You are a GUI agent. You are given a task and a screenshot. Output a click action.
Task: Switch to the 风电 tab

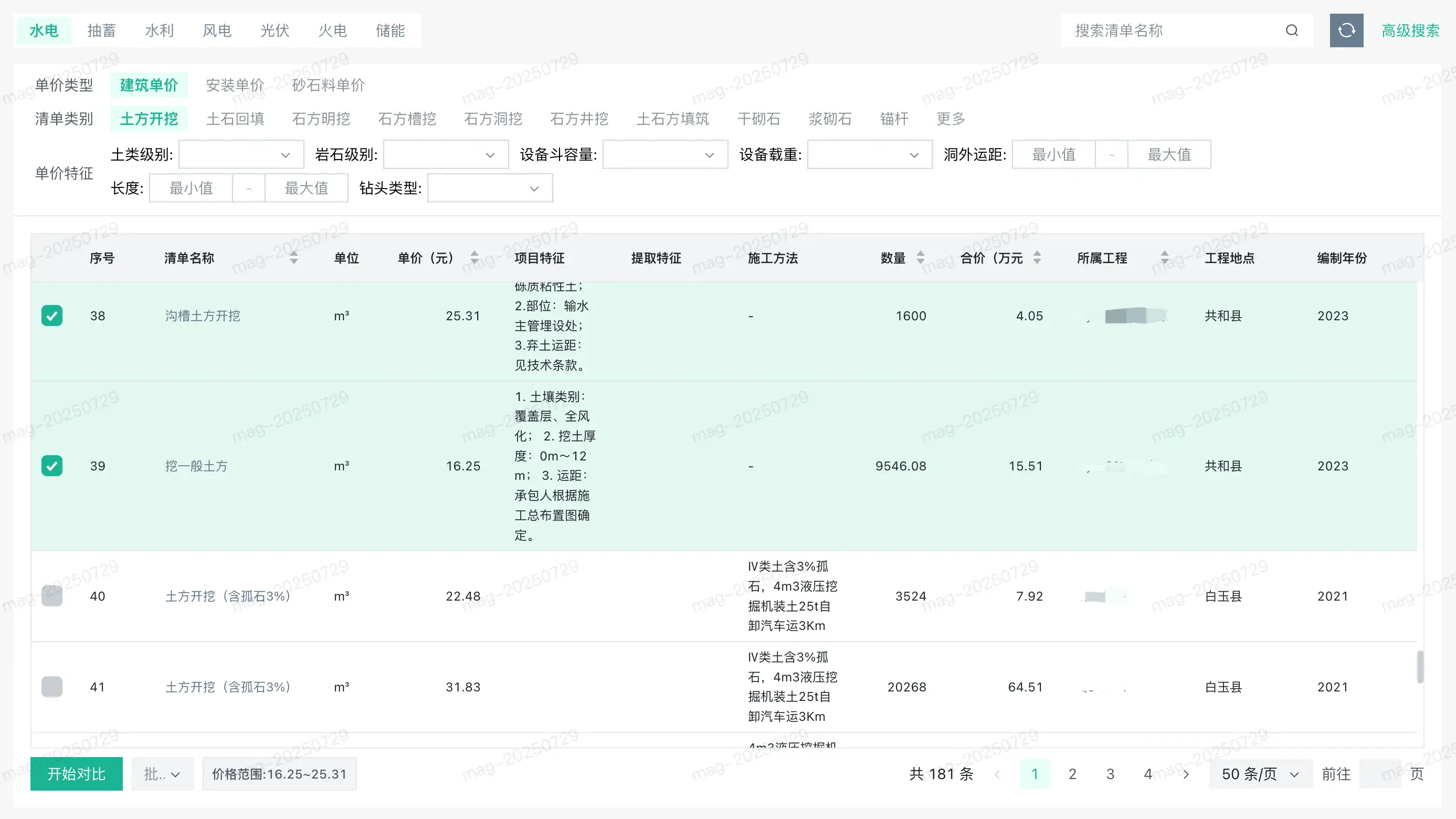coord(217,30)
